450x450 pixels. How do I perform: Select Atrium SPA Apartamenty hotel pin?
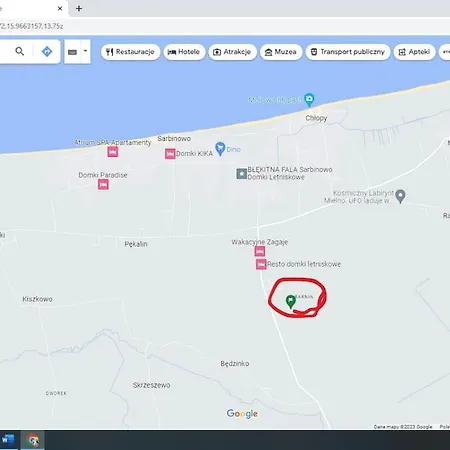[x=113, y=152]
